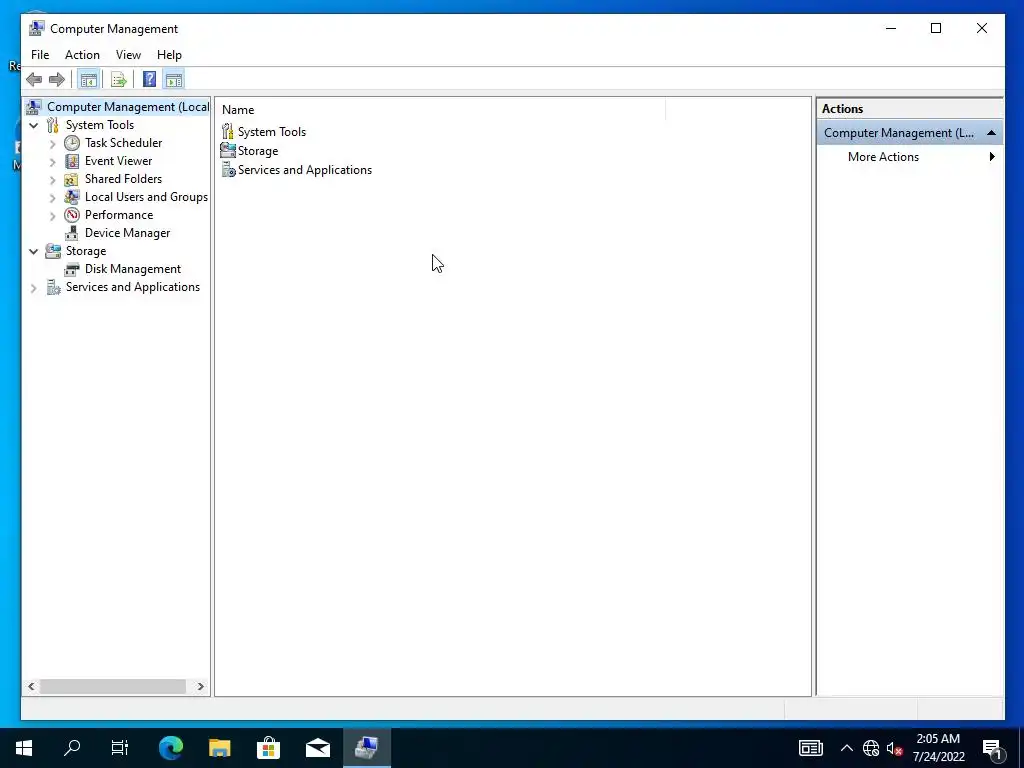Expand the Shared Folders node

(53, 180)
